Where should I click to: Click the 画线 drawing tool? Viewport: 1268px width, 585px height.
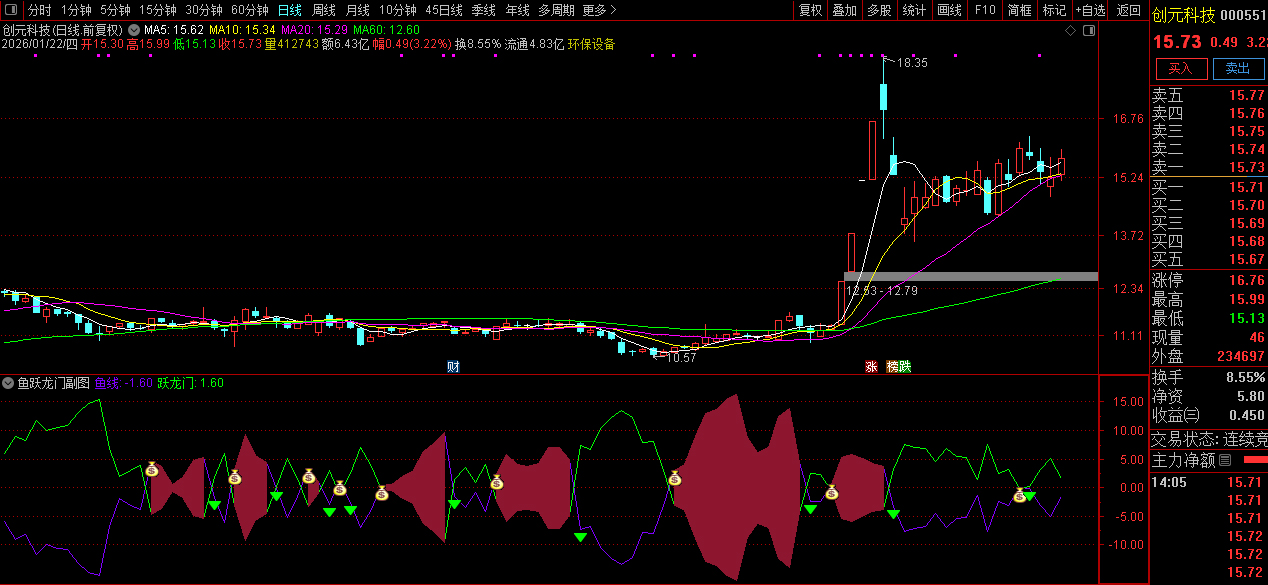click(x=949, y=10)
